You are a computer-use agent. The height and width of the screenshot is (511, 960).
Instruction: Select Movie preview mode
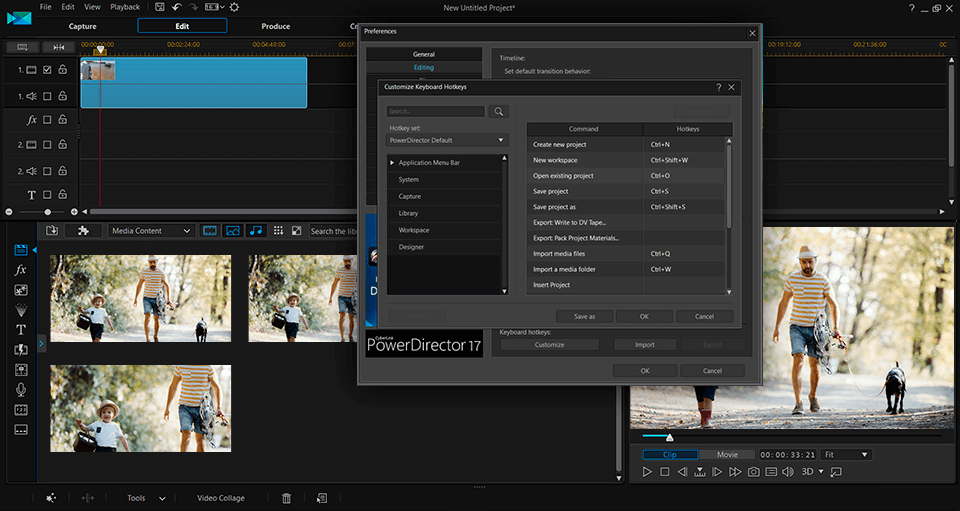coord(727,455)
